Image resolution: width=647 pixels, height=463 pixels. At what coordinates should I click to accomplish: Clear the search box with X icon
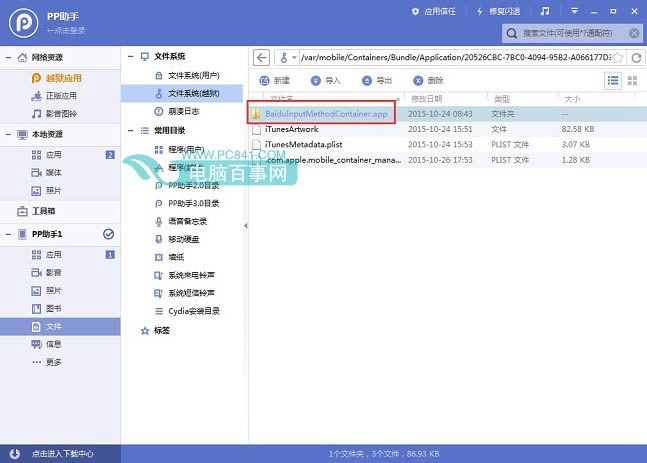point(634,33)
